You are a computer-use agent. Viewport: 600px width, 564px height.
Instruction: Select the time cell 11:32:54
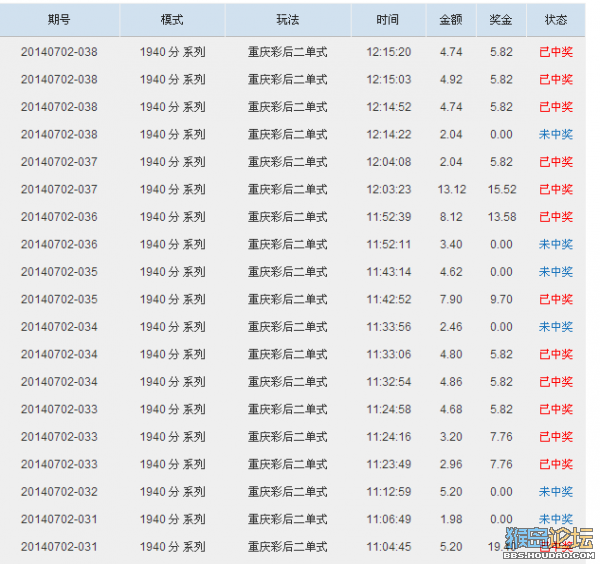click(389, 382)
